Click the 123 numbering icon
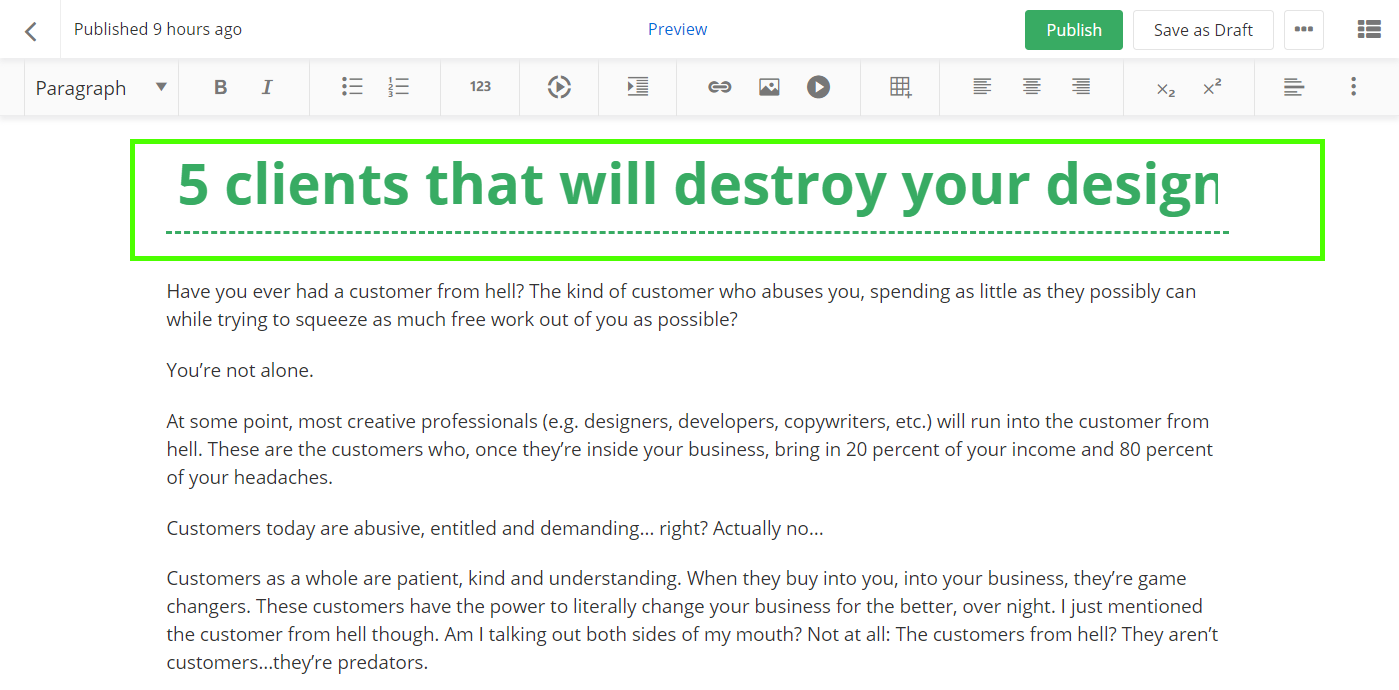The image size is (1399, 690). 480,87
